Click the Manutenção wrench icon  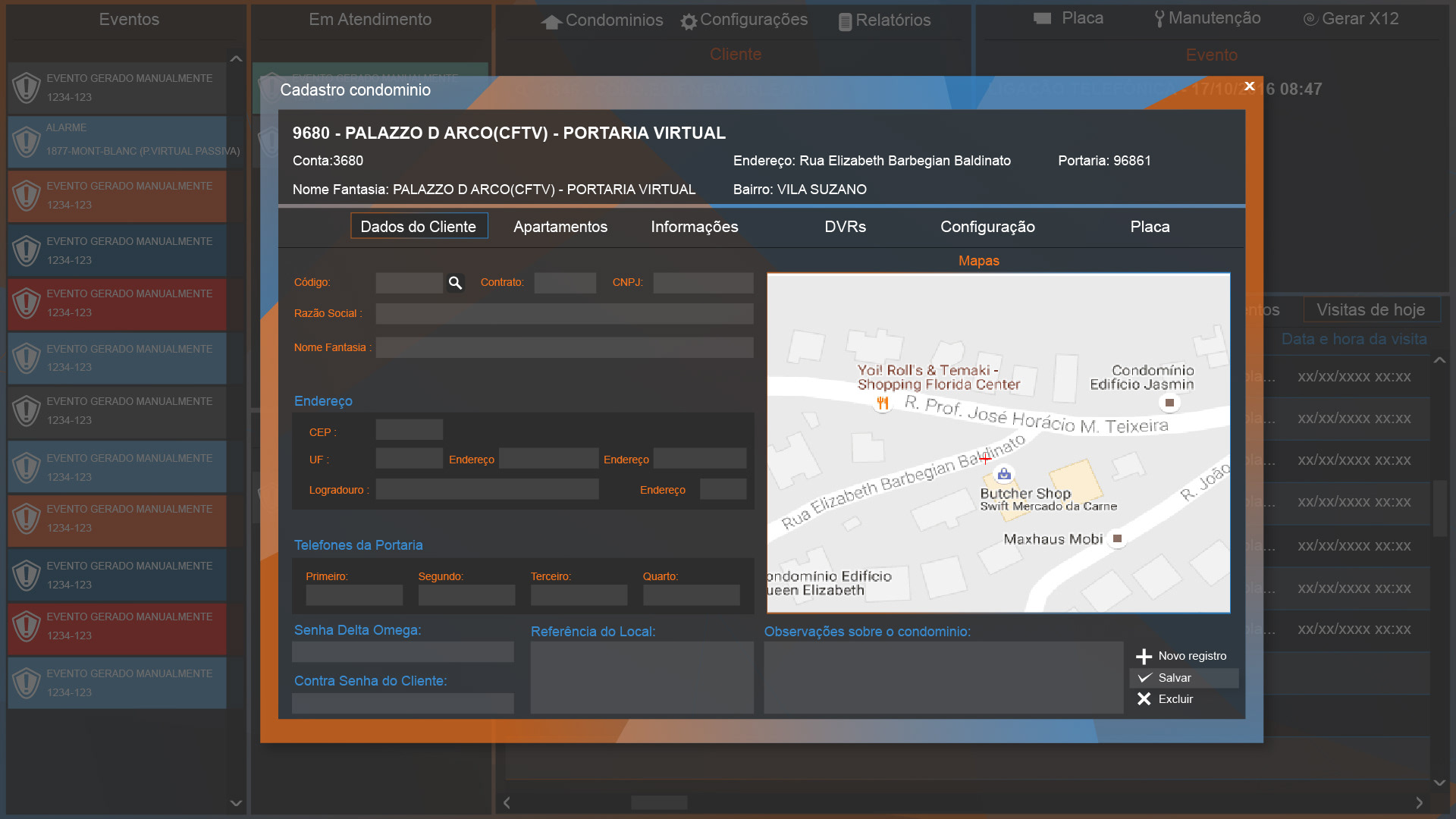click(x=1159, y=18)
